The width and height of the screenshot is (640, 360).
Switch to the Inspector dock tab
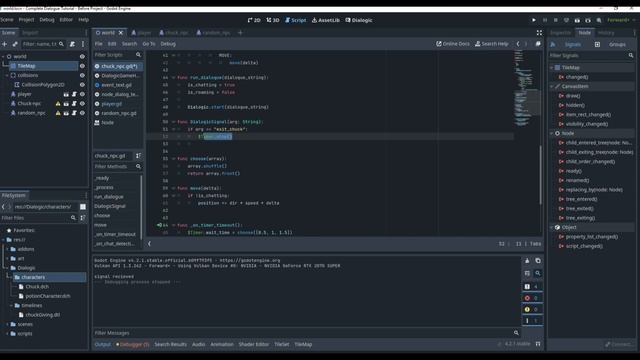pos(561,33)
